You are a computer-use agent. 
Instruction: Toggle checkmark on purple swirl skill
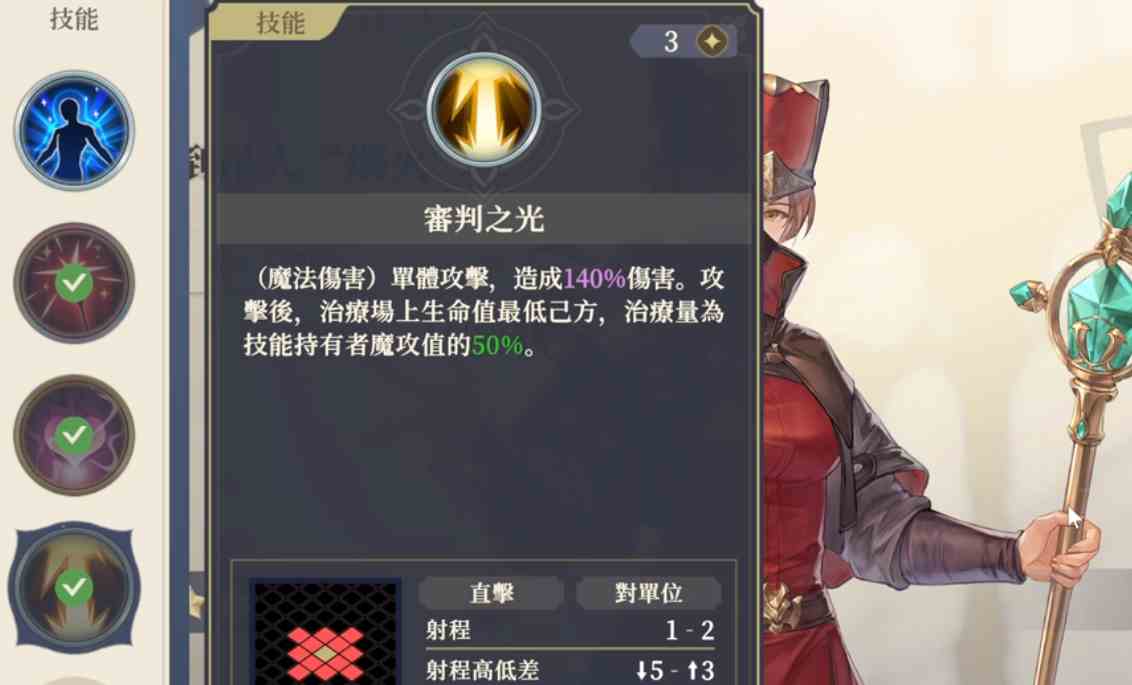(x=74, y=435)
